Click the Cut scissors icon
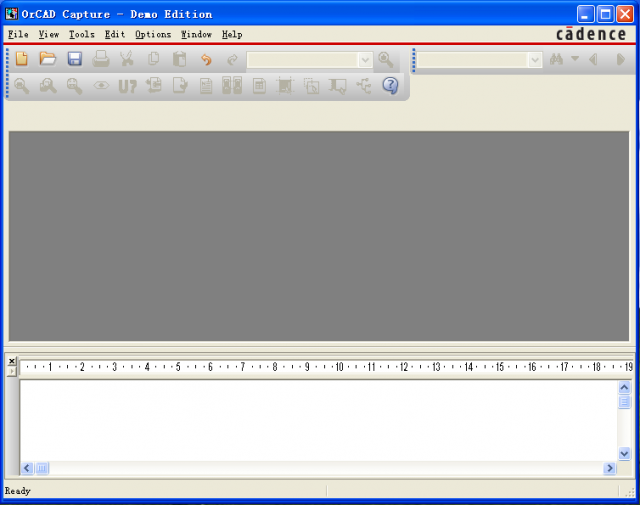Screen dimensions: 640x505 coord(127,59)
